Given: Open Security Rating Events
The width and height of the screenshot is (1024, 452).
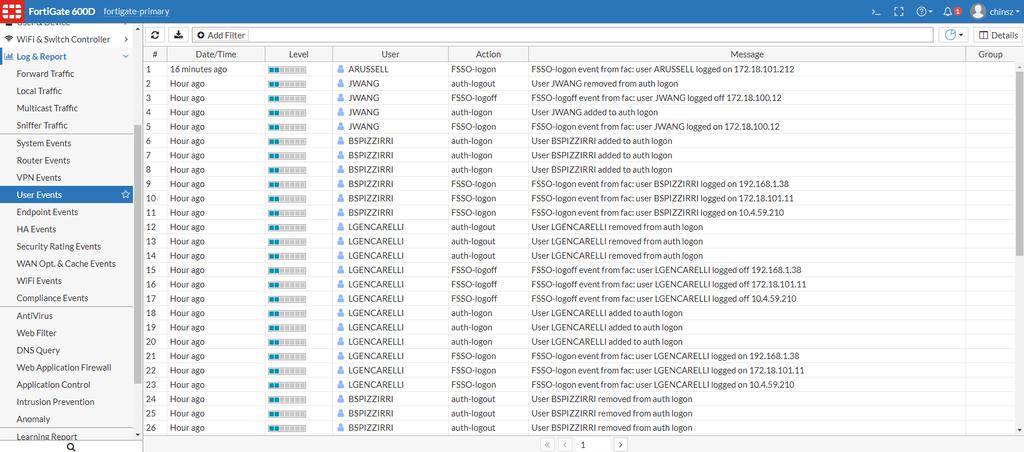Looking at the screenshot, I should tap(59, 246).
